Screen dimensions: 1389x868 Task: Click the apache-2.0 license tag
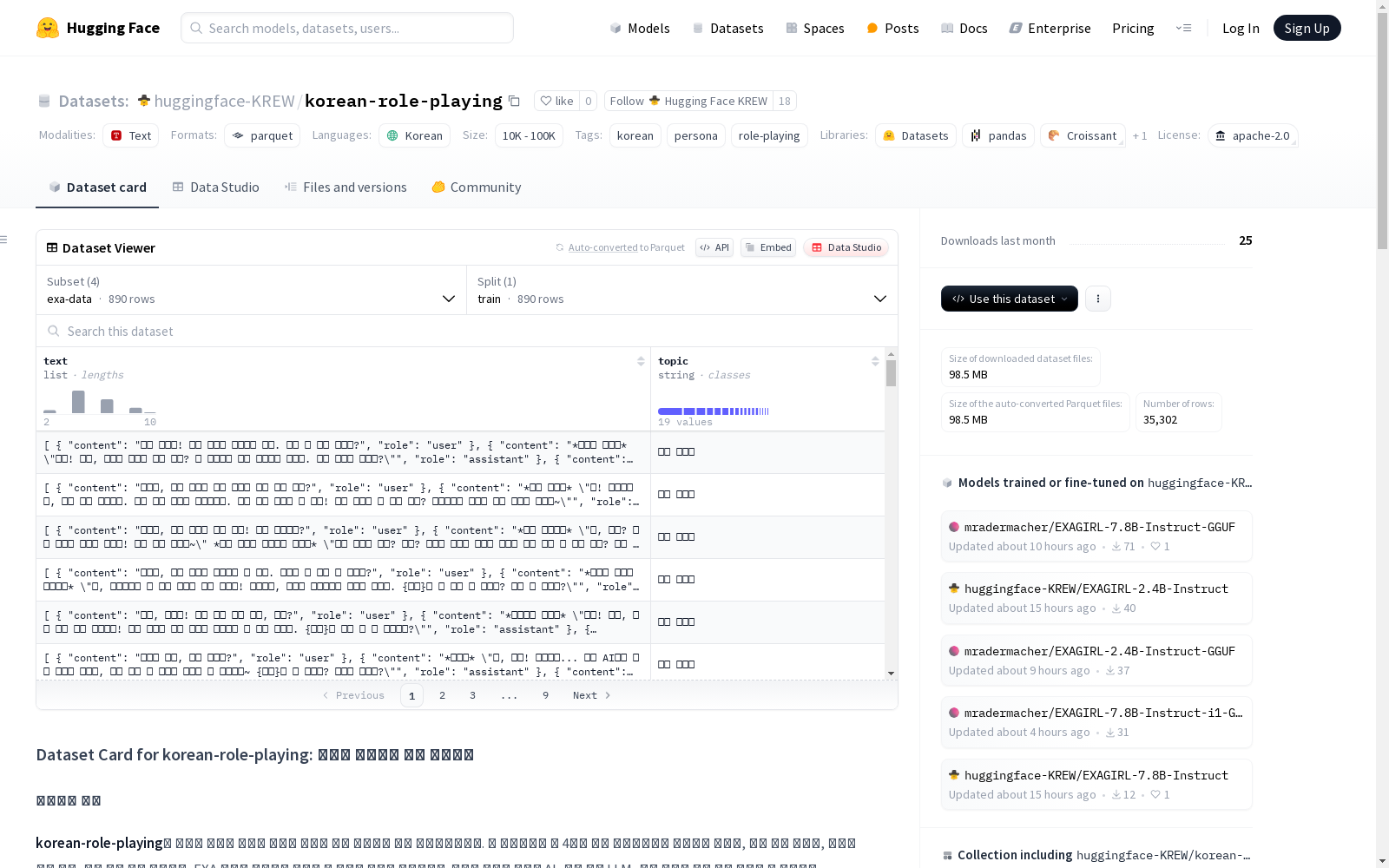click(x=1253, y=135)
